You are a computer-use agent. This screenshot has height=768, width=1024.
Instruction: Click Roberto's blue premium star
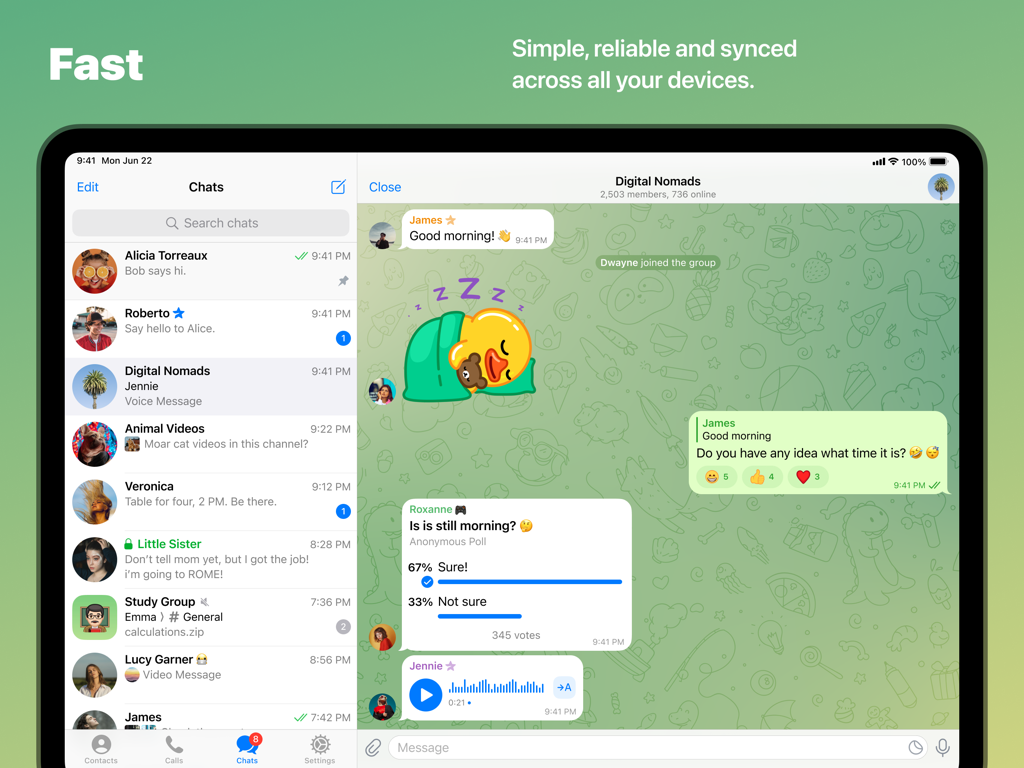179,313
